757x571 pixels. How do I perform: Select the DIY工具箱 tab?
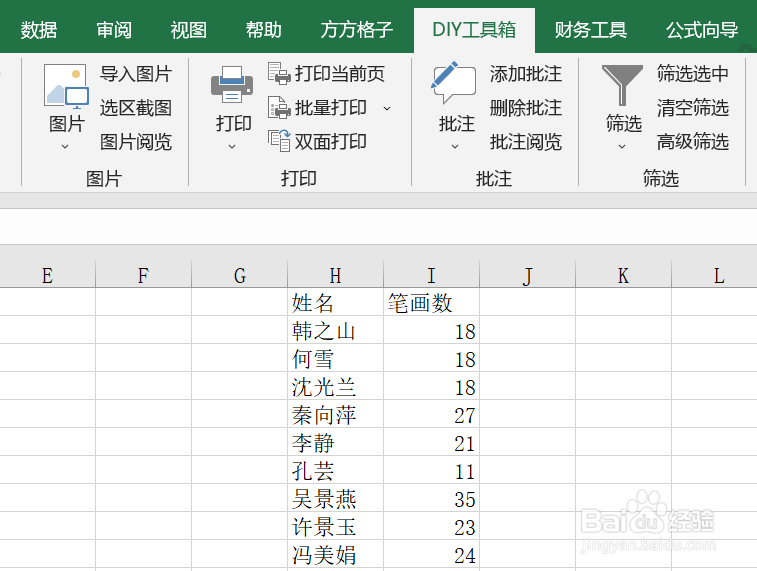(474, 30)
